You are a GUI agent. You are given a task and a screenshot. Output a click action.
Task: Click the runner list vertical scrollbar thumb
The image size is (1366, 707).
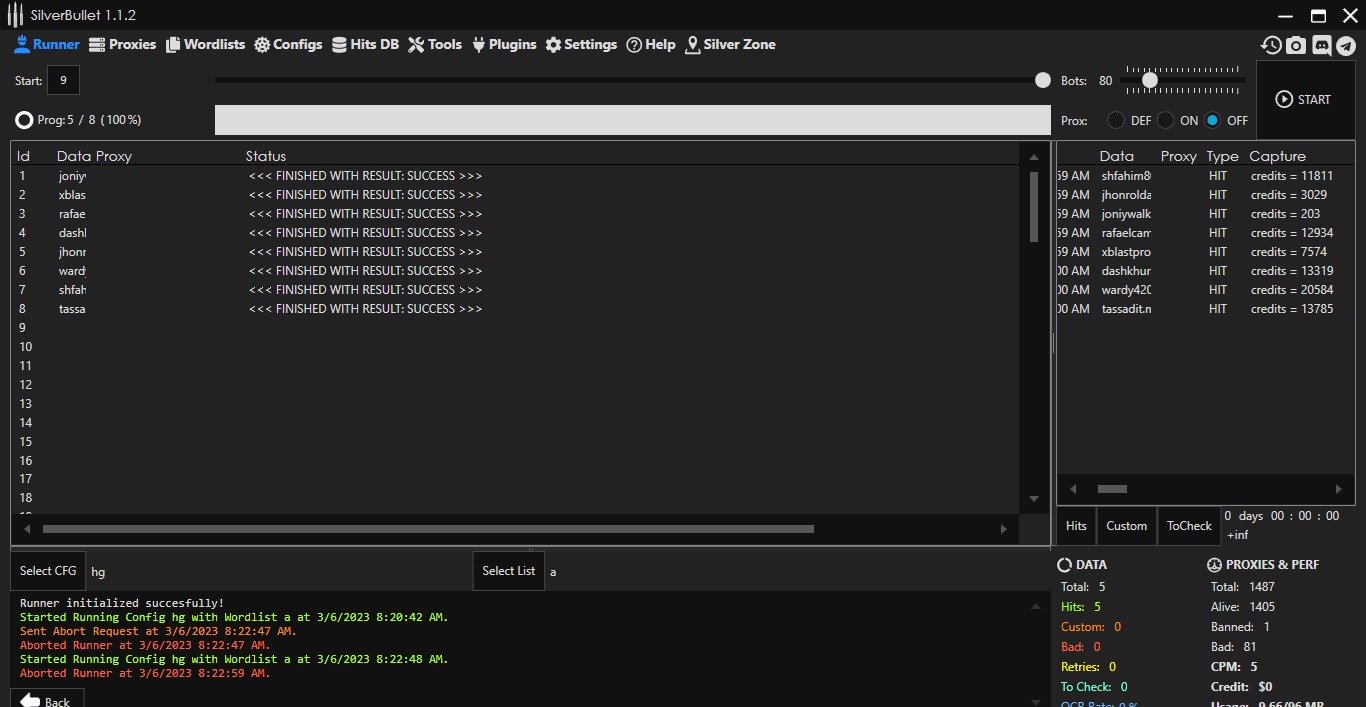[x=1034, y=207]
